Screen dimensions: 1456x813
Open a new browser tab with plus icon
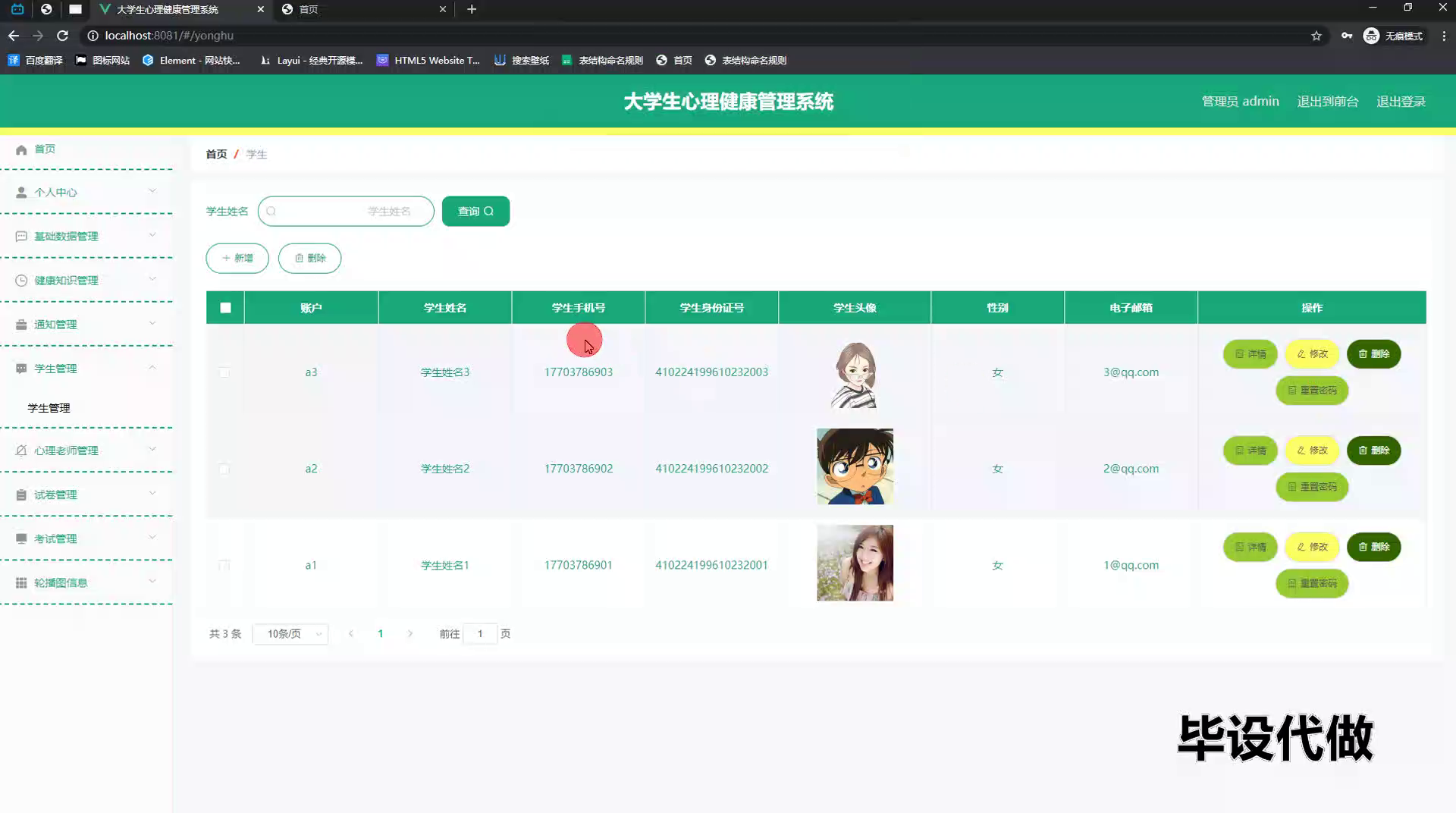tap(472, 9)
